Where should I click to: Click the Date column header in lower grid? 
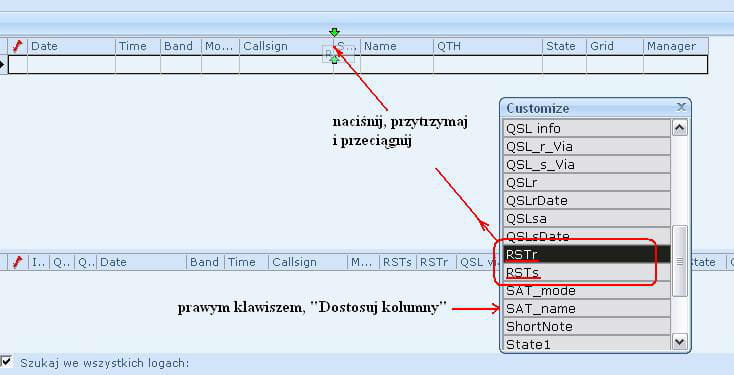(142, 262)
